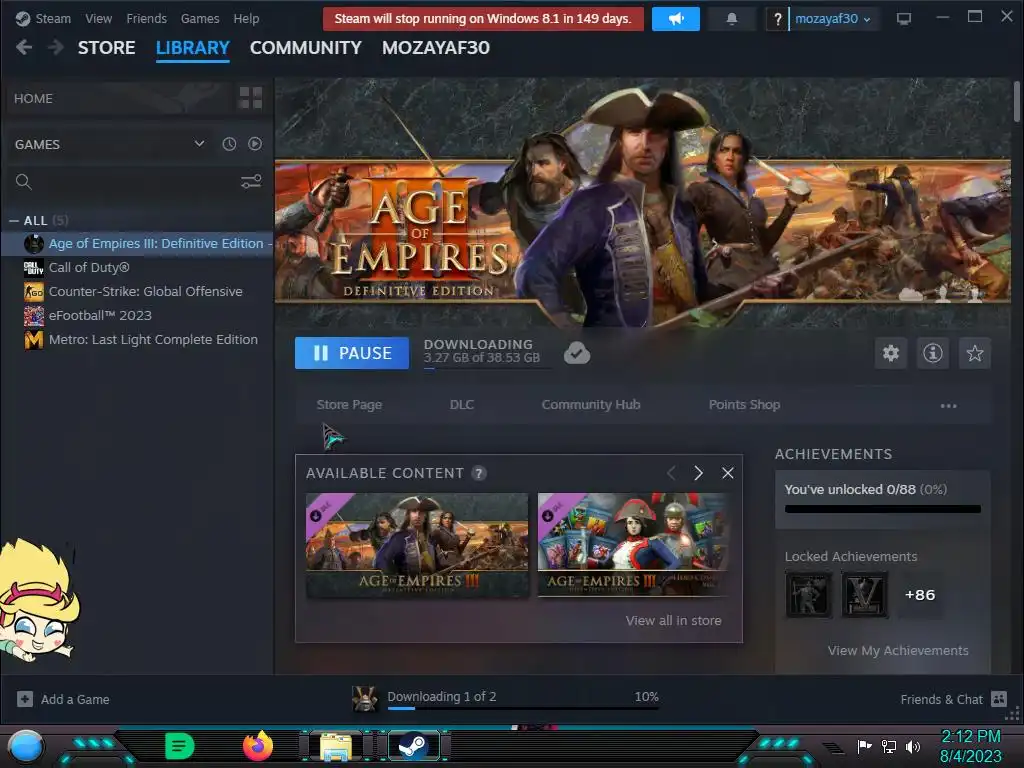Viewport: 1024px width, 768px height.
Task: Open the MOZAYAF30 profile tab
Action: [436, 48]
